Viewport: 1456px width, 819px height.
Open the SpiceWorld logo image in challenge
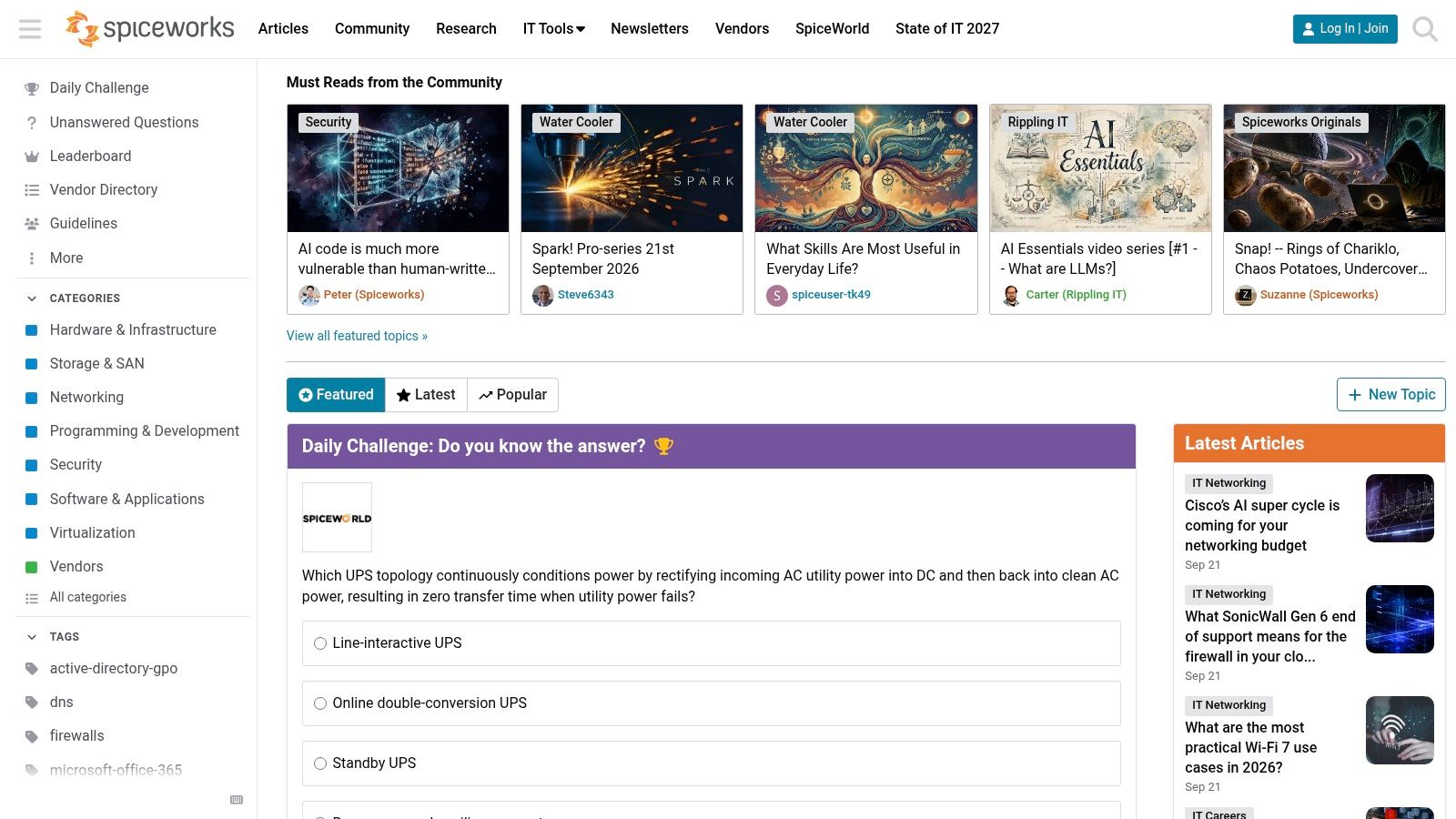337,517
